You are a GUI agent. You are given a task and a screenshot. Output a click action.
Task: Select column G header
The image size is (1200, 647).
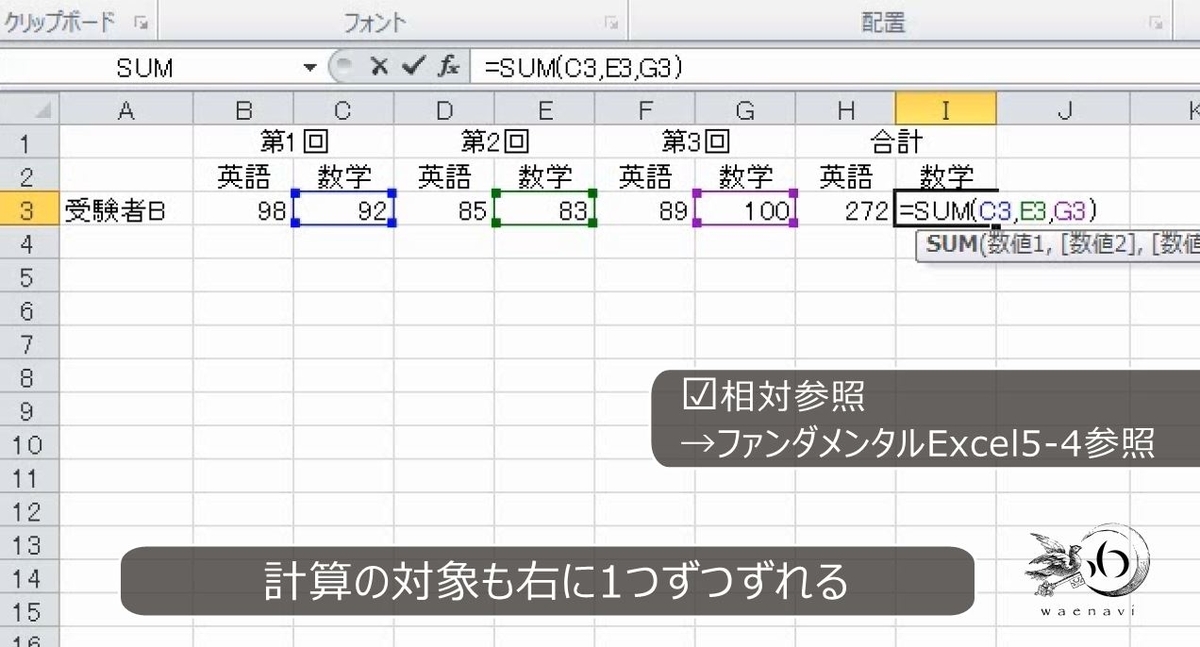(745, 110)
